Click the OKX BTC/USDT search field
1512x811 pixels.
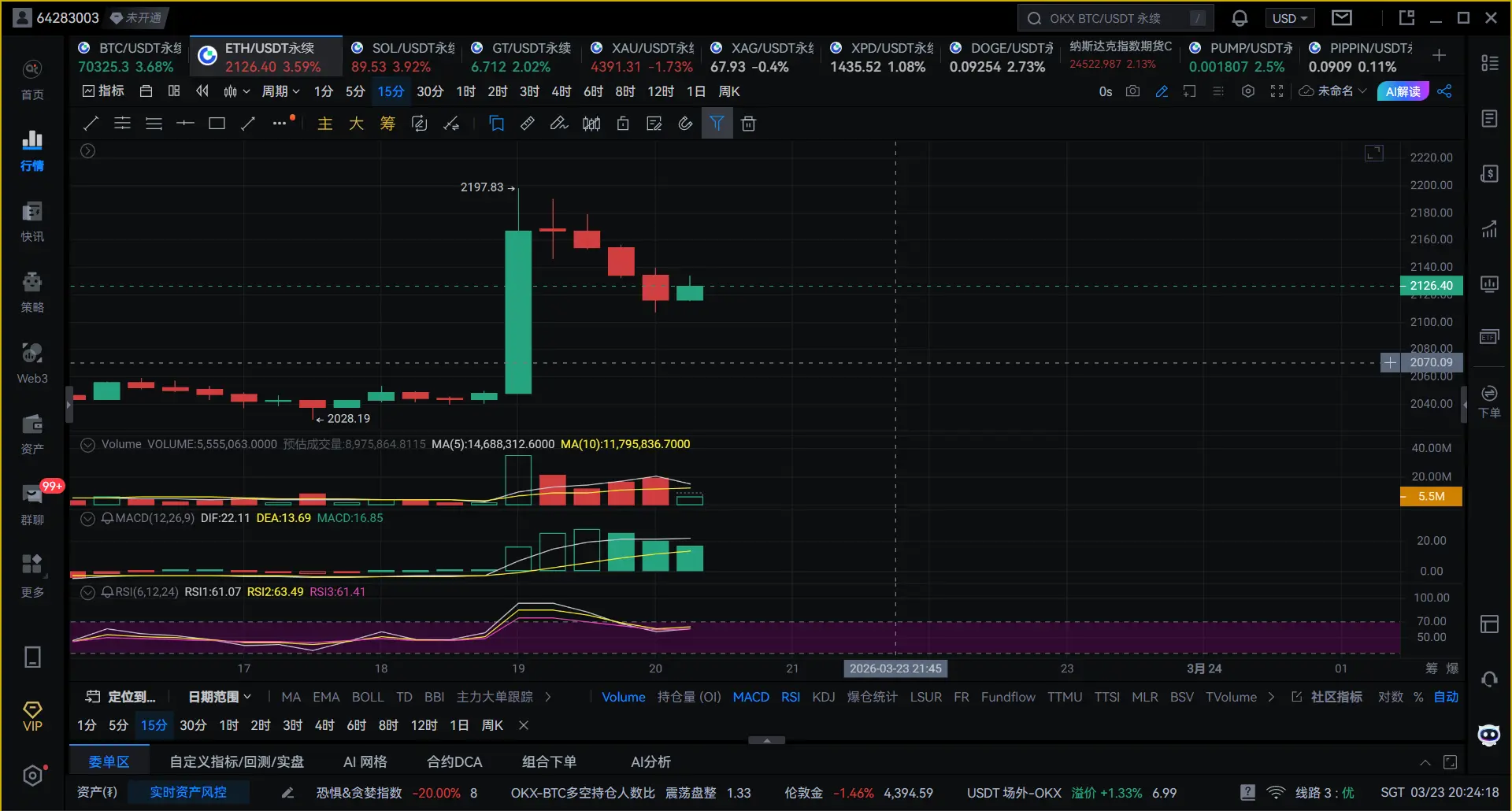1115,18
